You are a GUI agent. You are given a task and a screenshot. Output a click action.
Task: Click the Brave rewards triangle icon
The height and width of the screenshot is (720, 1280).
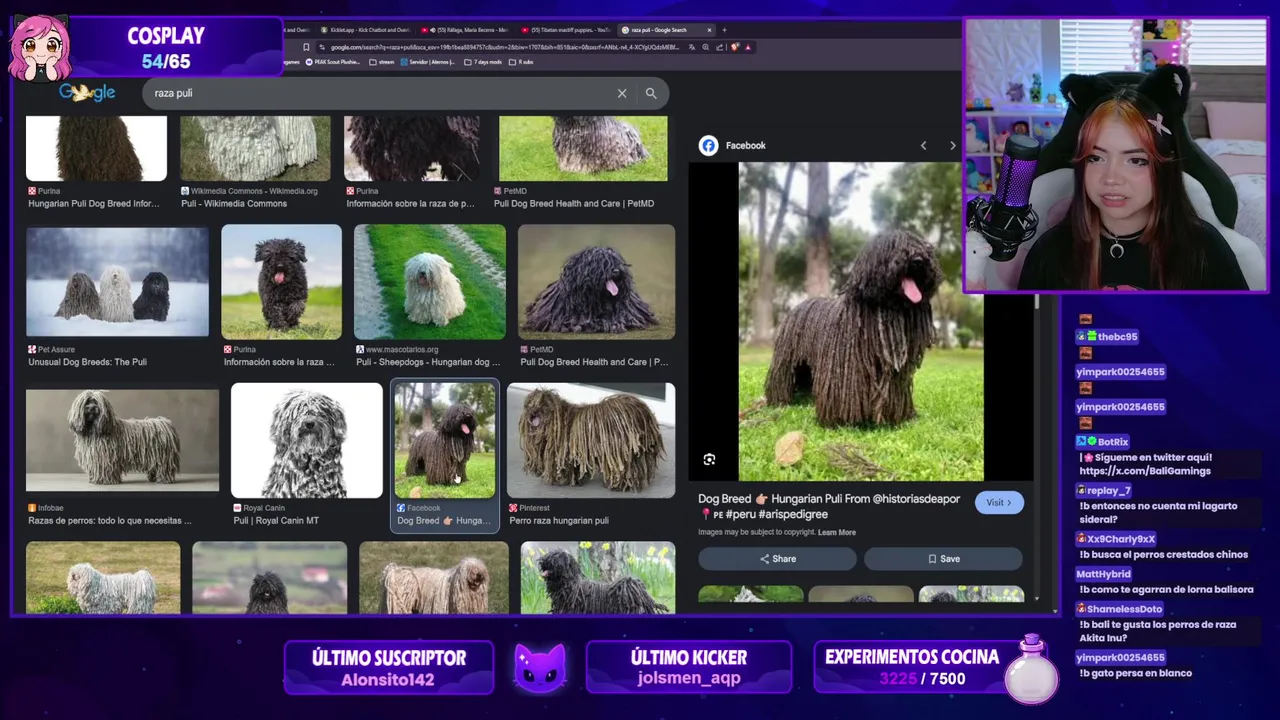(748, 47)
